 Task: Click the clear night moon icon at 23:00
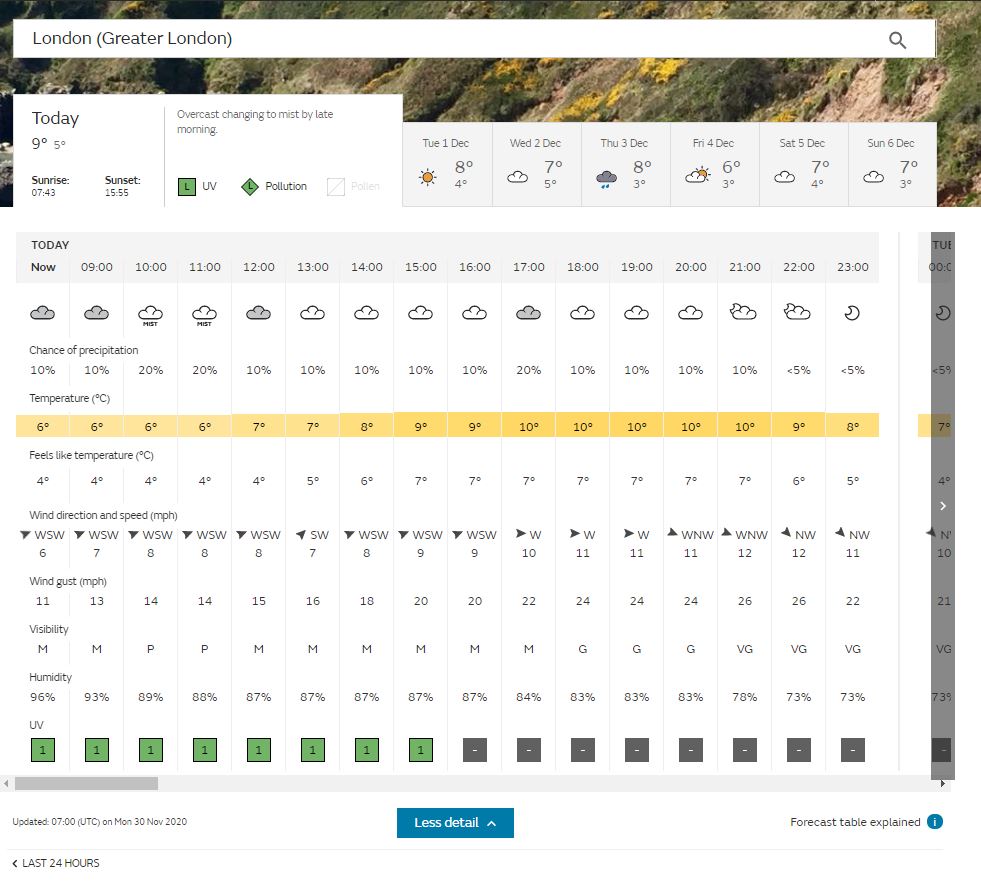point(852,312)
